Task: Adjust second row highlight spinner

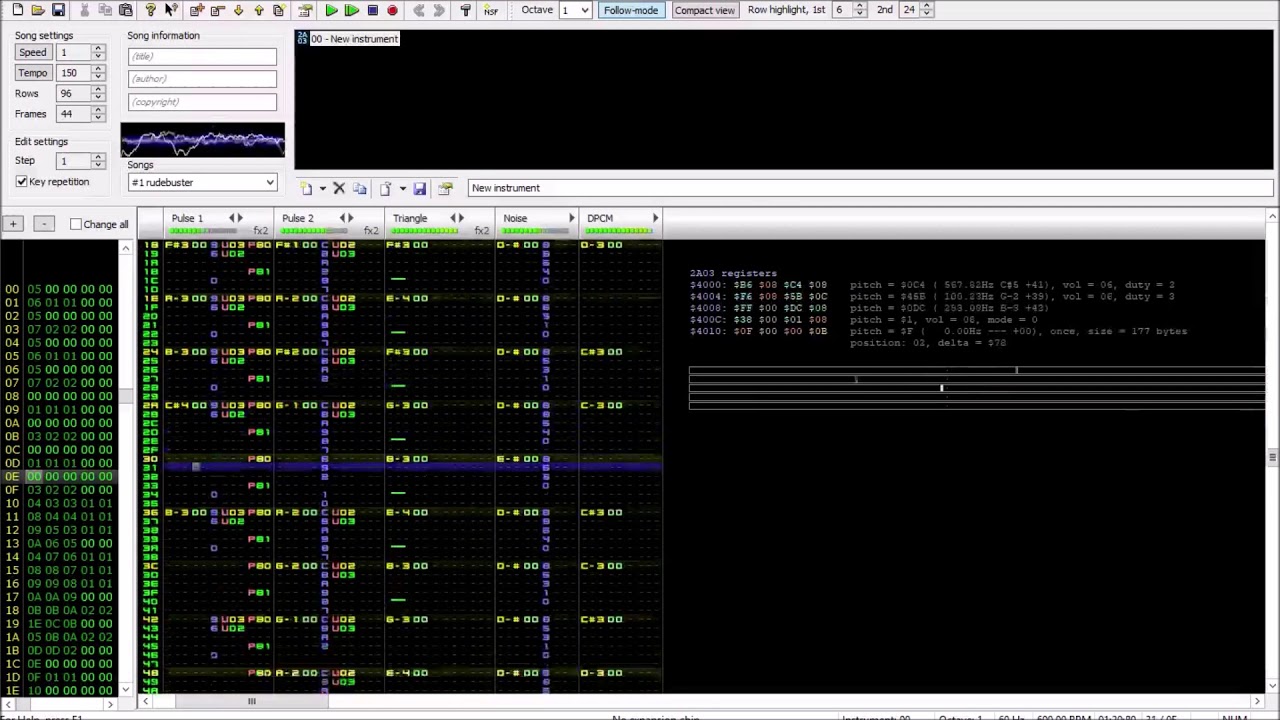Action: 927,10
